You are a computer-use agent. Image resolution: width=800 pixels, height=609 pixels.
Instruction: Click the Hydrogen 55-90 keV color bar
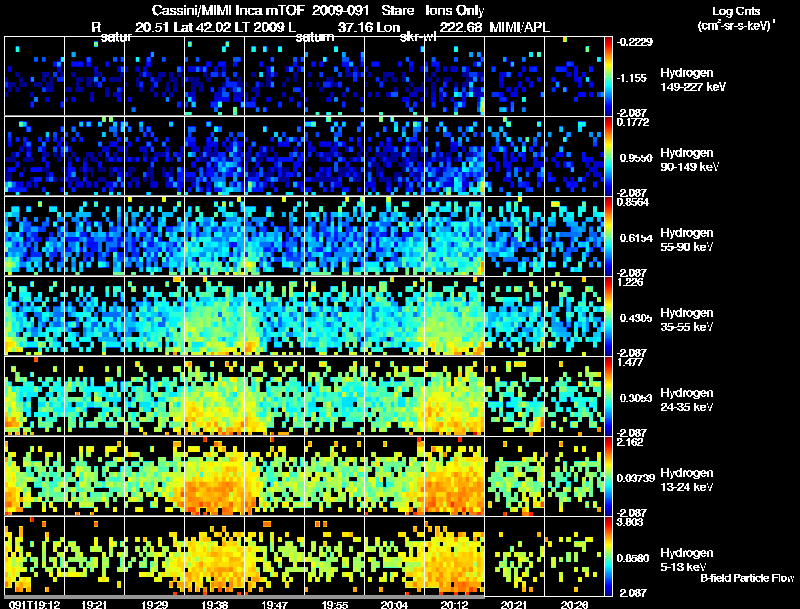(x=608, y=237)
